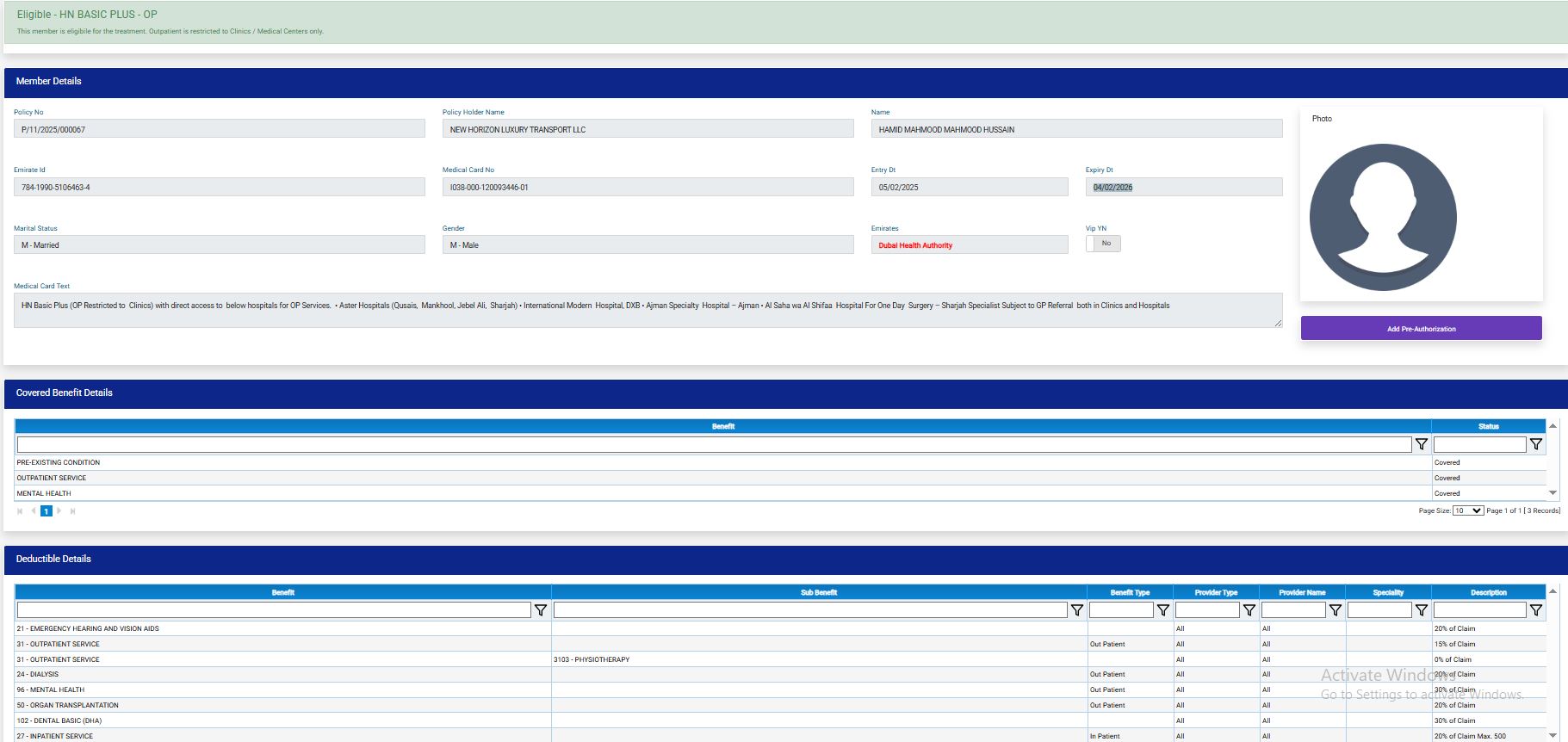Click Speciality column filter icon
1568x742 pixels.
[1421, 610]
